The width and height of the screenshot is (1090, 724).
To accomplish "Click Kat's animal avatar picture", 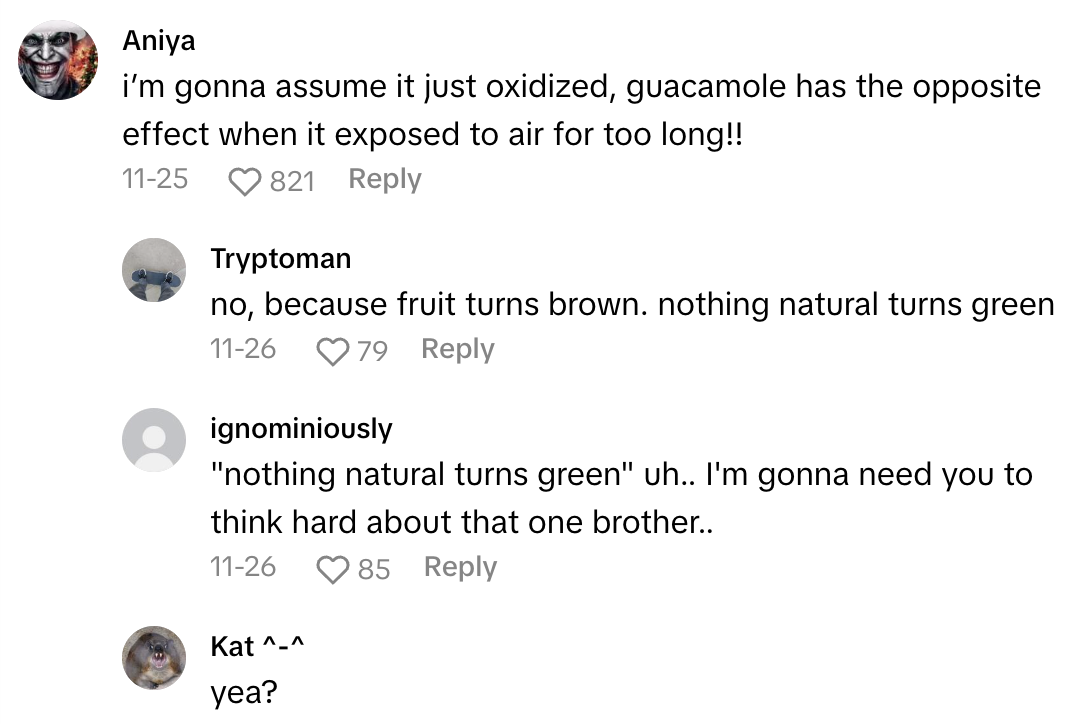I will click(x=154, y=658).
